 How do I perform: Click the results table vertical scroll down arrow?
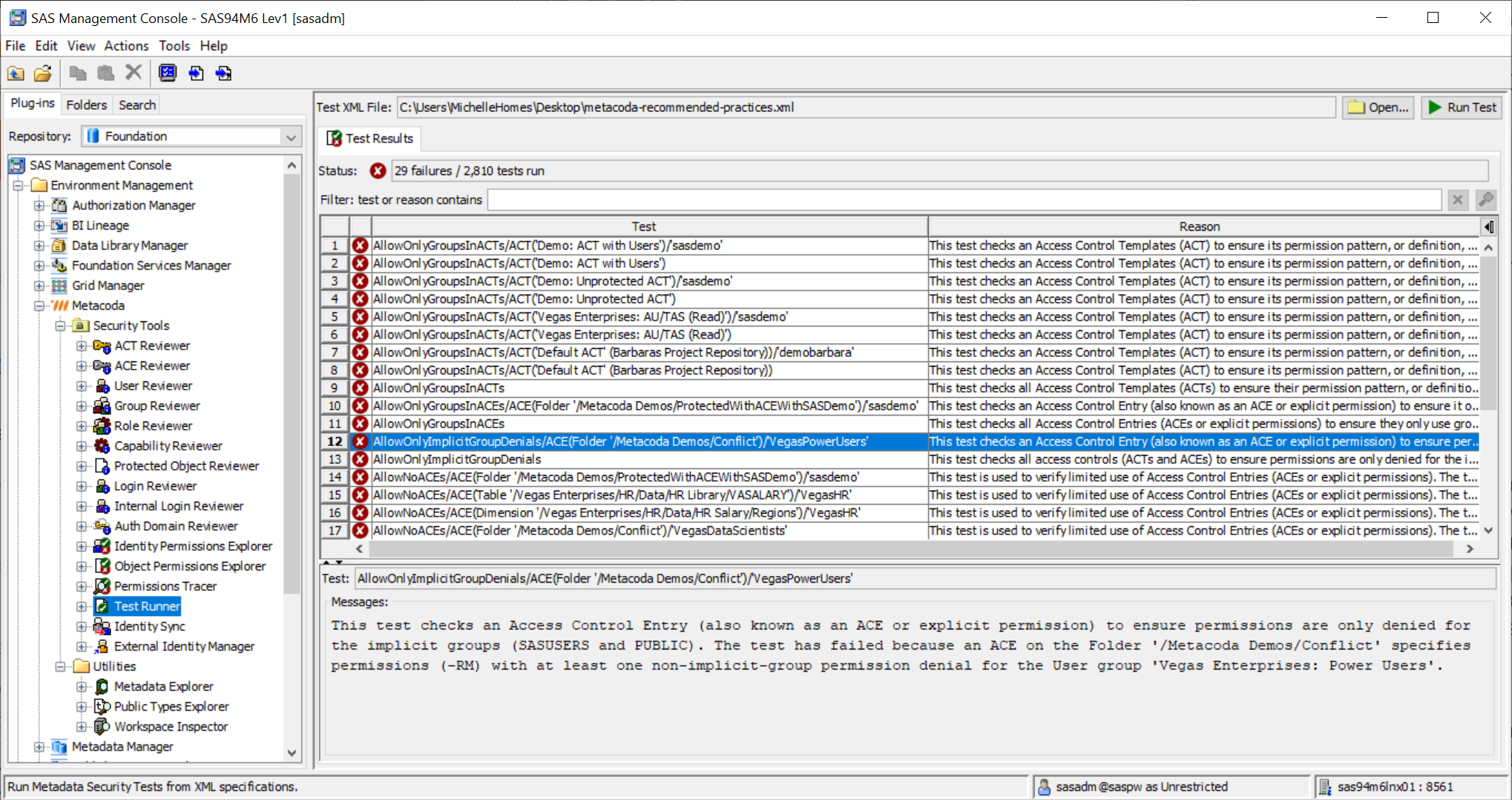1488,531
